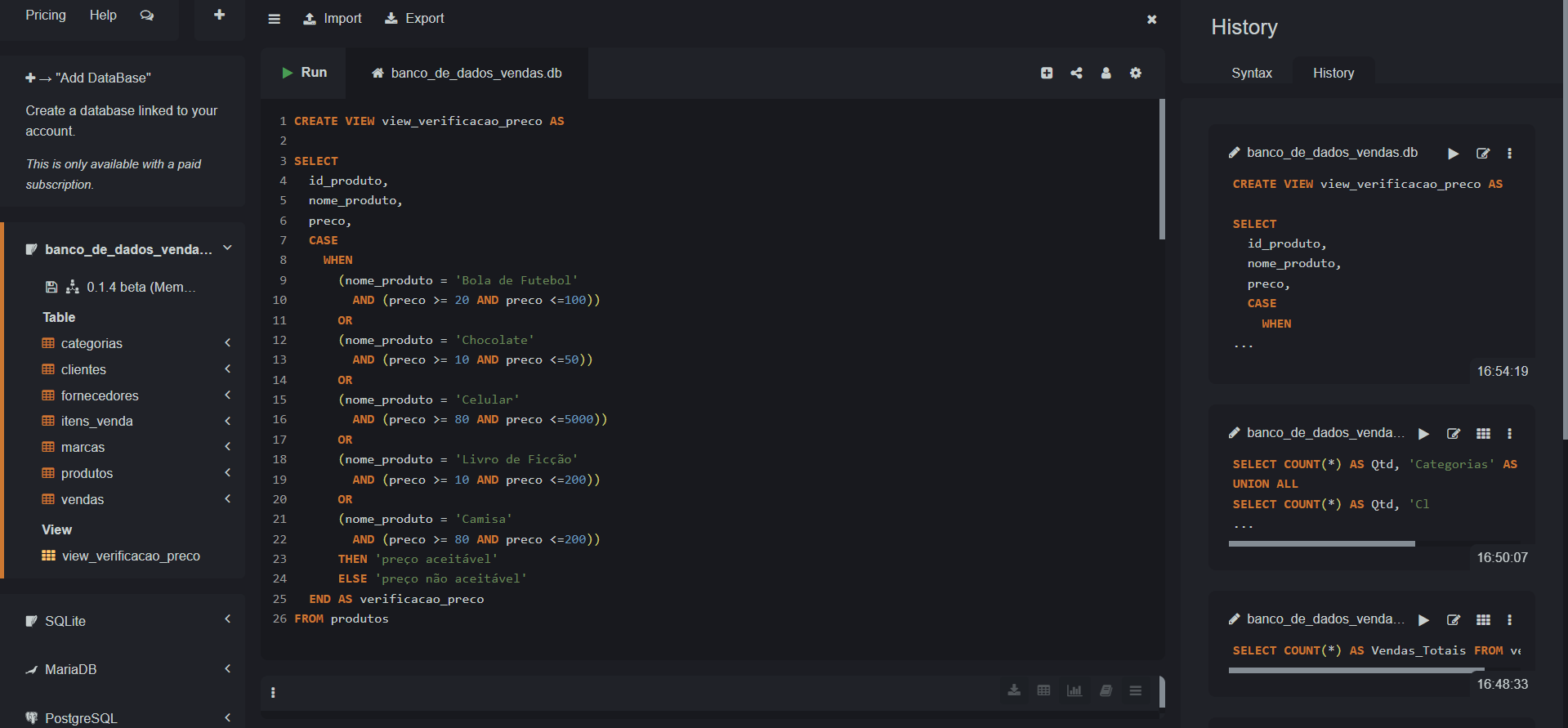Edit the 16:48:33 history query
The image size is (1568, 728).
[x=1454, y=620]
